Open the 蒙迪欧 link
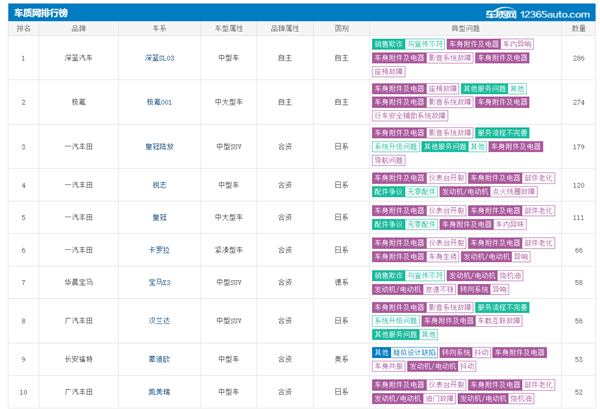 159,359
